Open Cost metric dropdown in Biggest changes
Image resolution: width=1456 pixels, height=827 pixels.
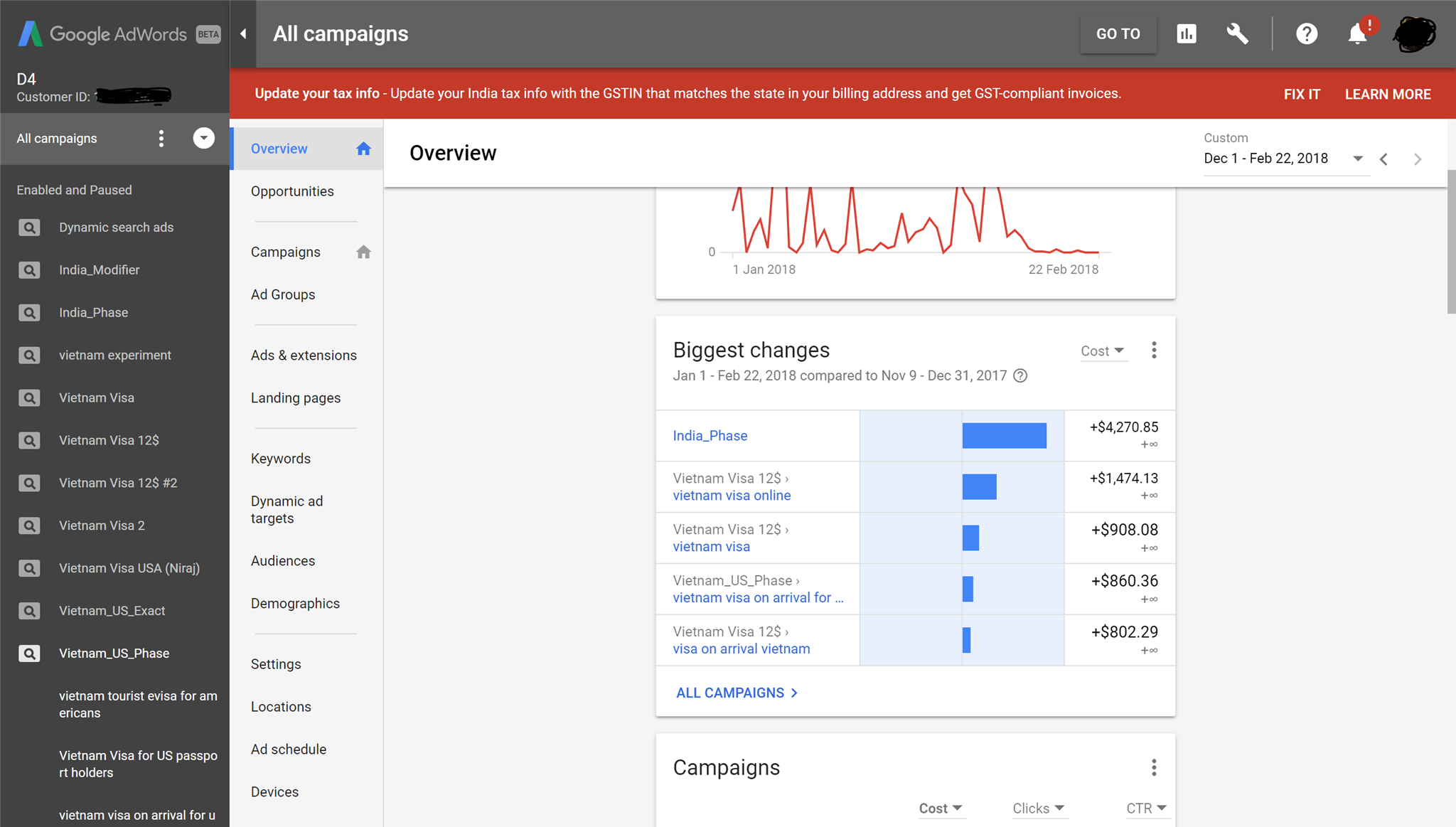point(1103,351)
